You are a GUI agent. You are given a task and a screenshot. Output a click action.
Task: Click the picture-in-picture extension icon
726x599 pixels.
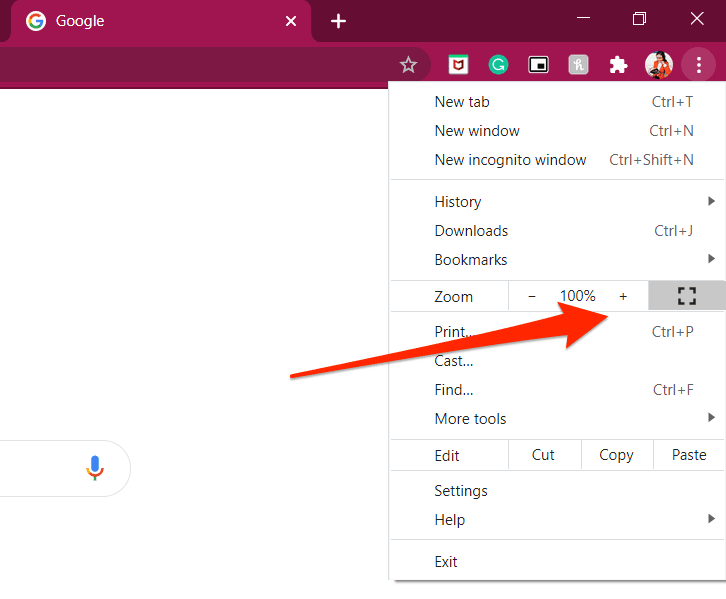click(538, 65)
